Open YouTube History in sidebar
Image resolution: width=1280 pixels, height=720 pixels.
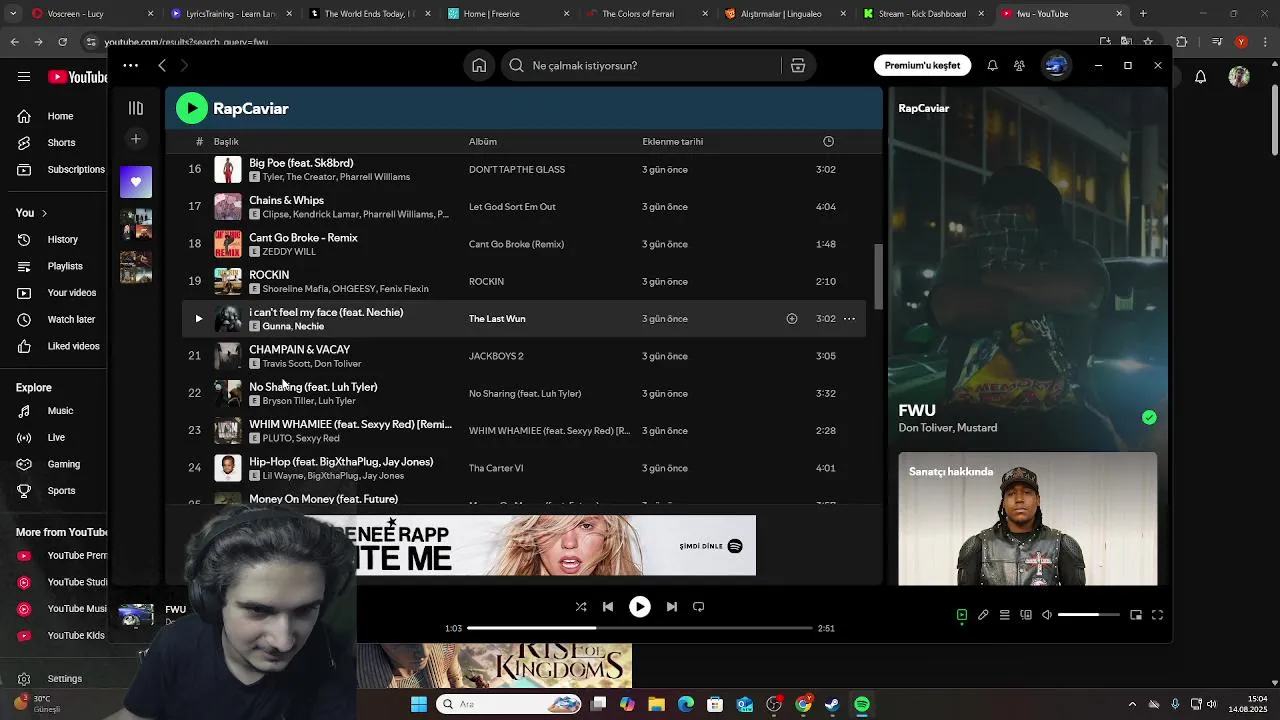click(62, 240)
